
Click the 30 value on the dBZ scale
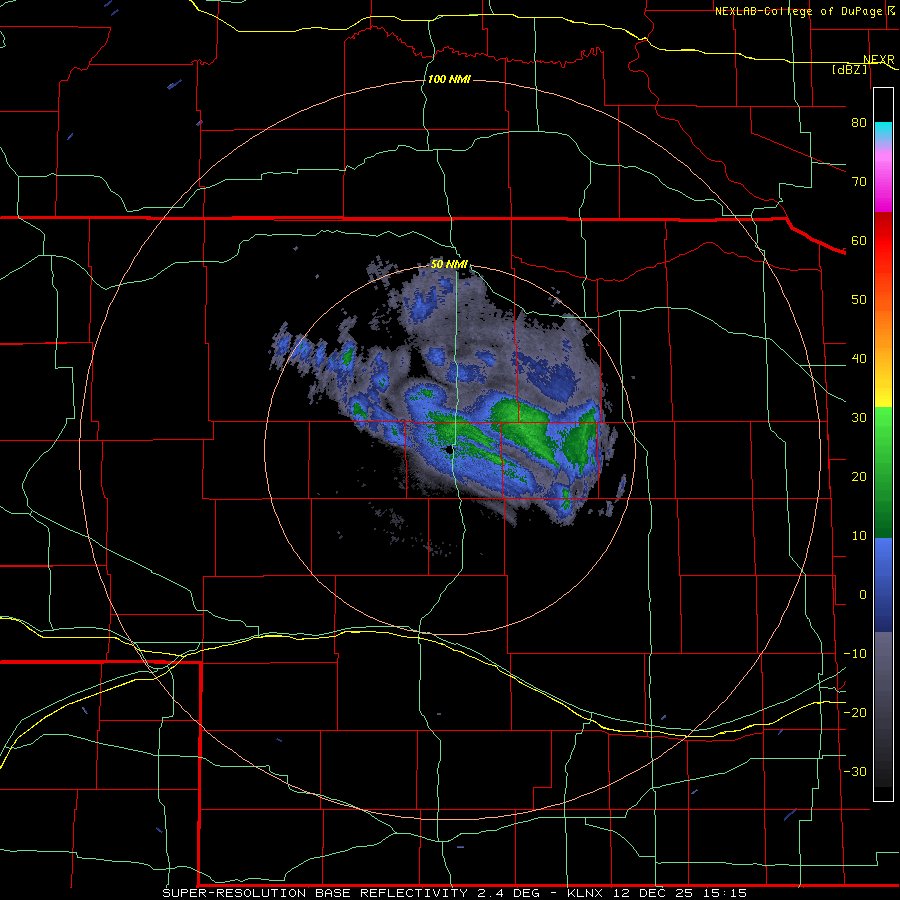point(859,417)
